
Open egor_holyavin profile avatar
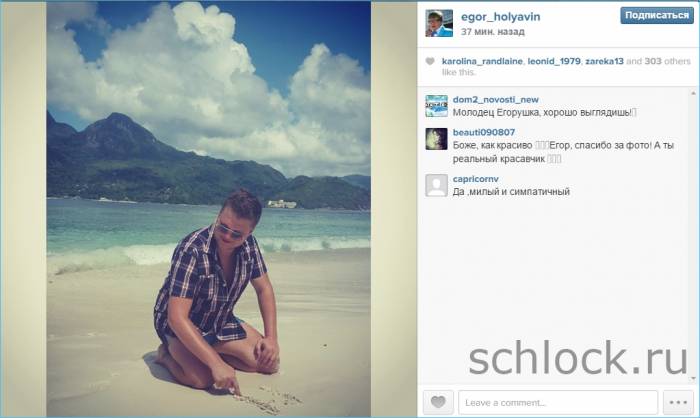tap(439, 23)
